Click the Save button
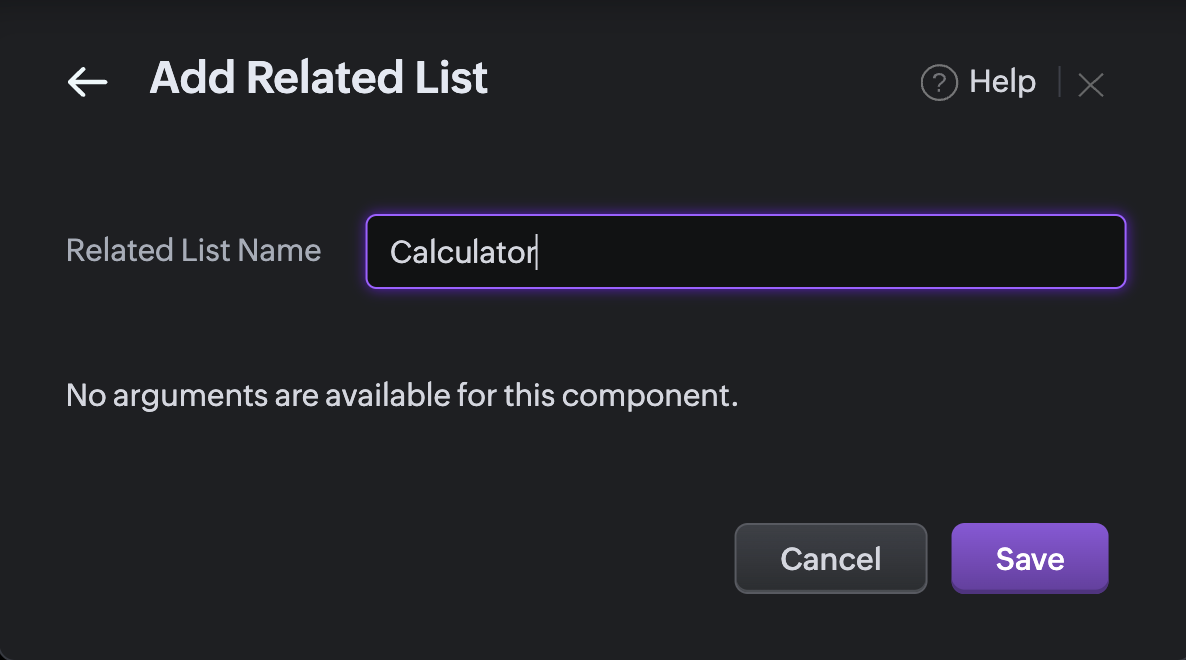The image size is (1186, 660). 1029,558
